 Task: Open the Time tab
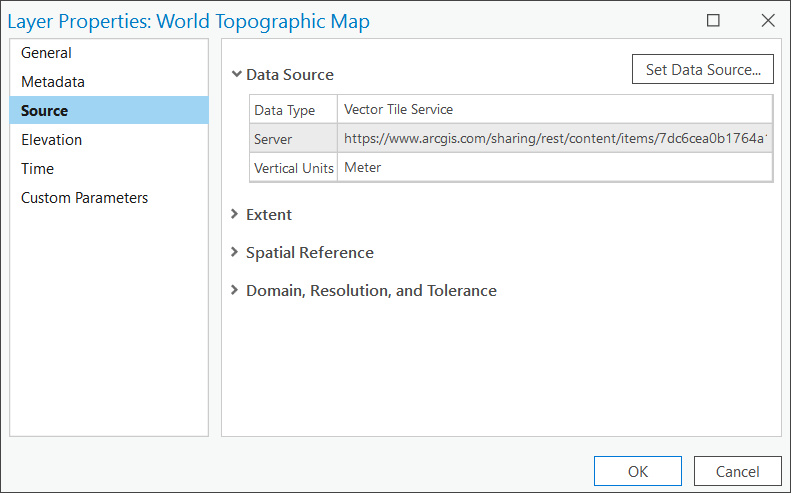click(x=38, y=169)
